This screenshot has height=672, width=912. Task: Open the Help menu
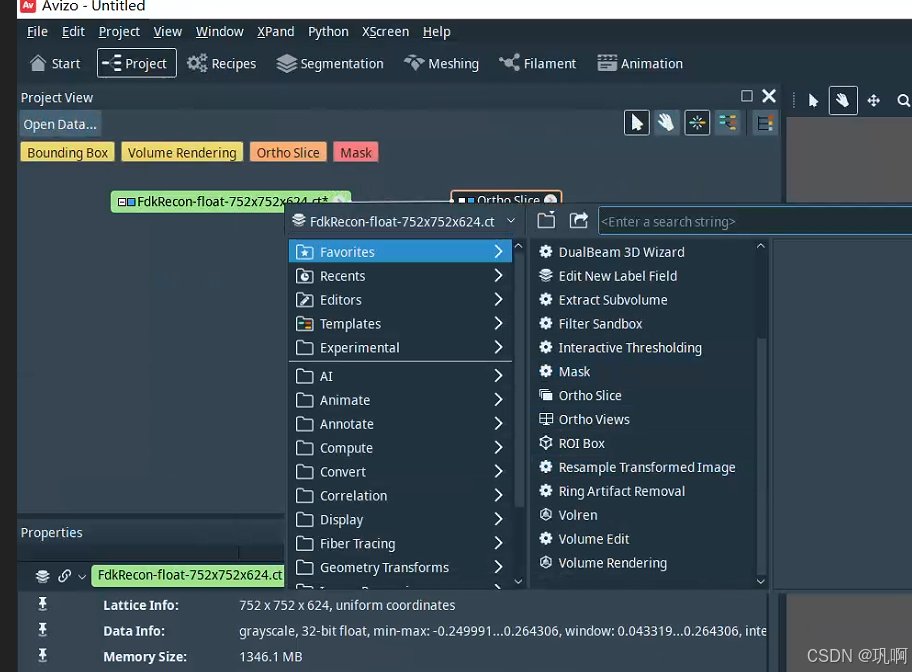[x=436, y=32]
